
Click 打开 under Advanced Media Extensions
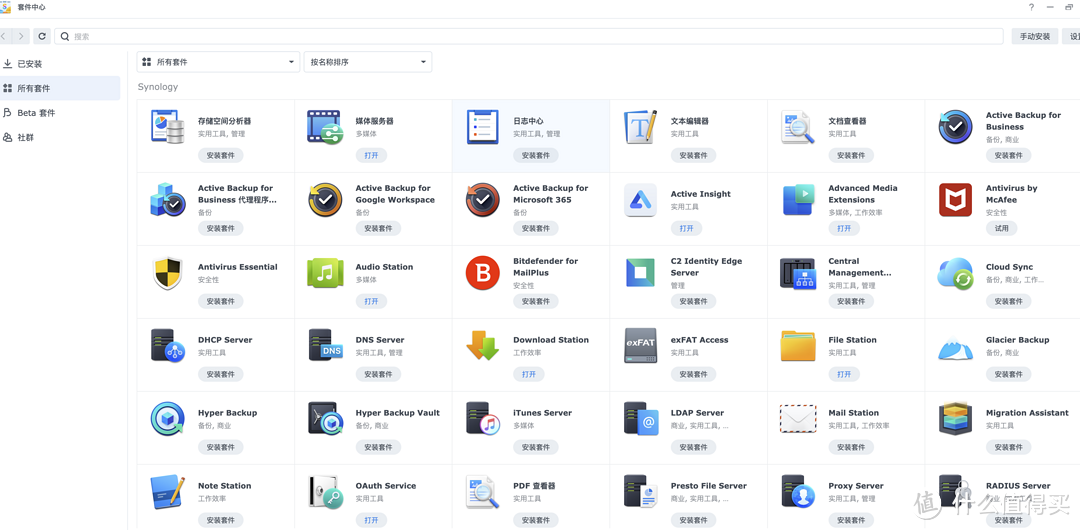[844, 228]
